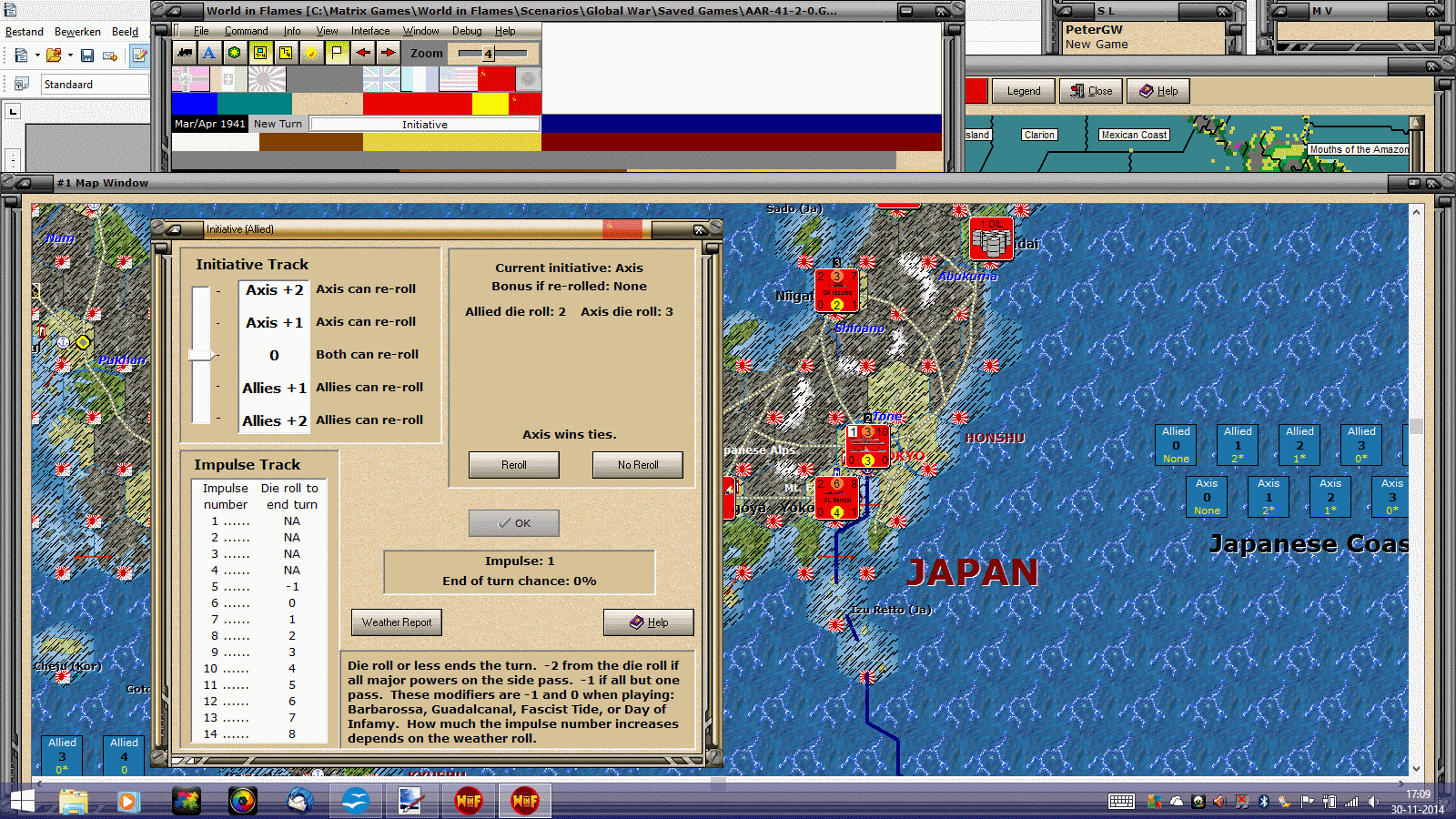Select the Italian flag icon

point(228,79)
